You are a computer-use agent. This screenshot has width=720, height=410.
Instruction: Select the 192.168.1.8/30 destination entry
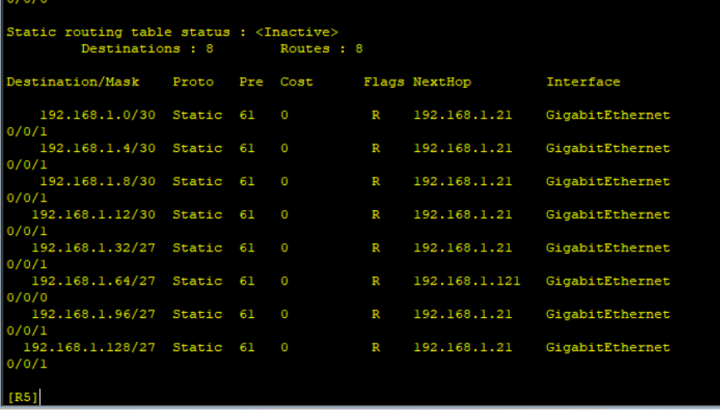(97, 181)
